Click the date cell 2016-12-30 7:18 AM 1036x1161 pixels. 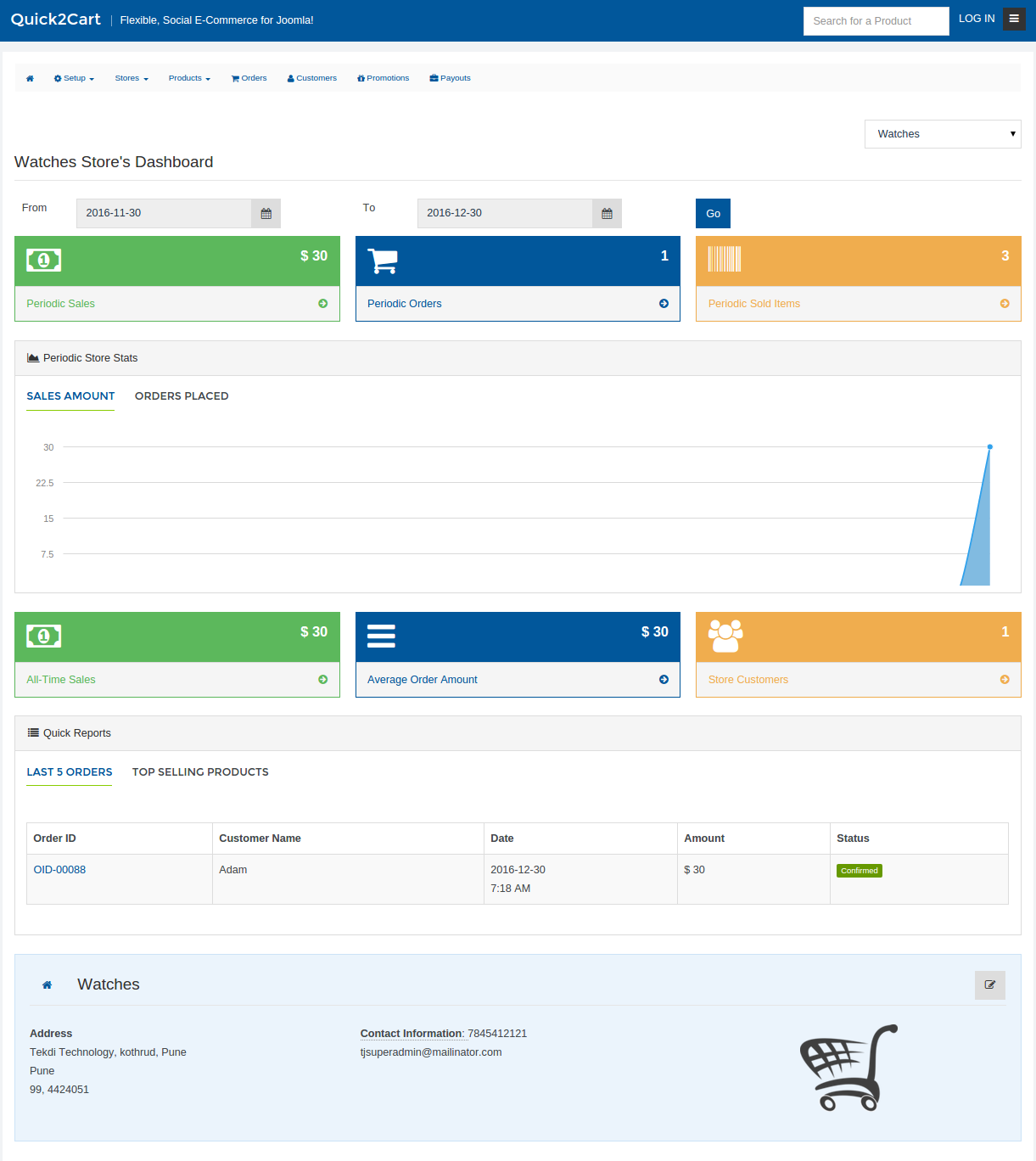point(580,879)
